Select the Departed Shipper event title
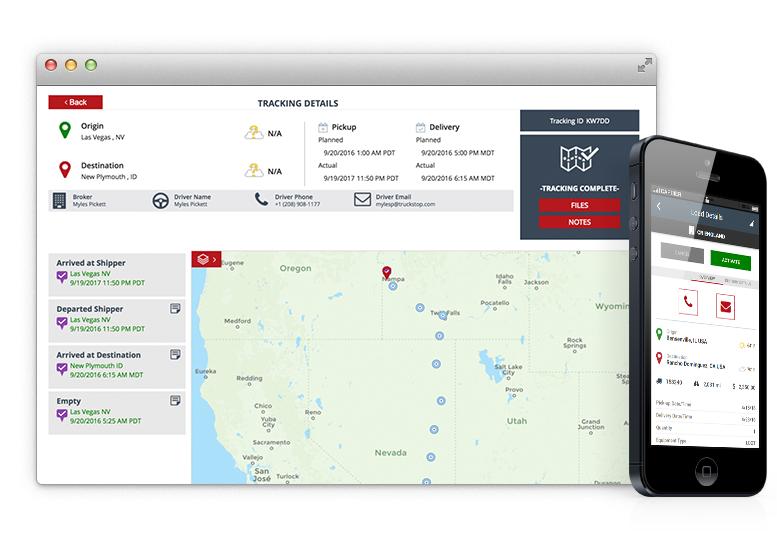This screenshot has height=533, width=777. coord(90,309)
